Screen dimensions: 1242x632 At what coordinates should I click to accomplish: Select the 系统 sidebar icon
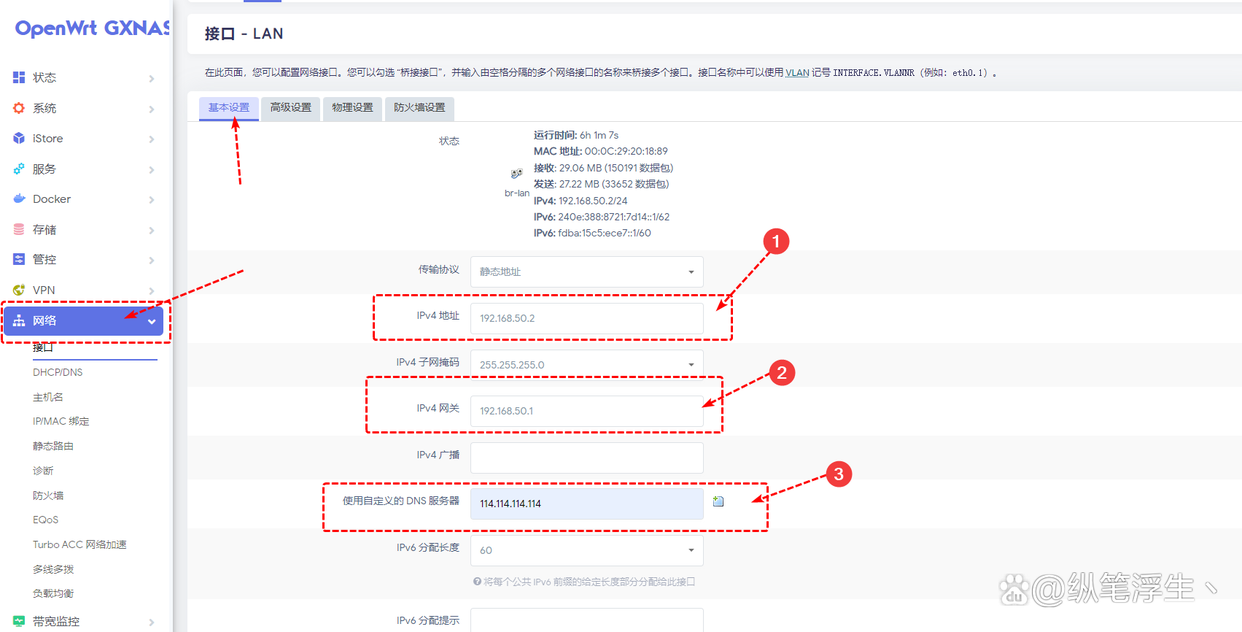click(45, 107)
